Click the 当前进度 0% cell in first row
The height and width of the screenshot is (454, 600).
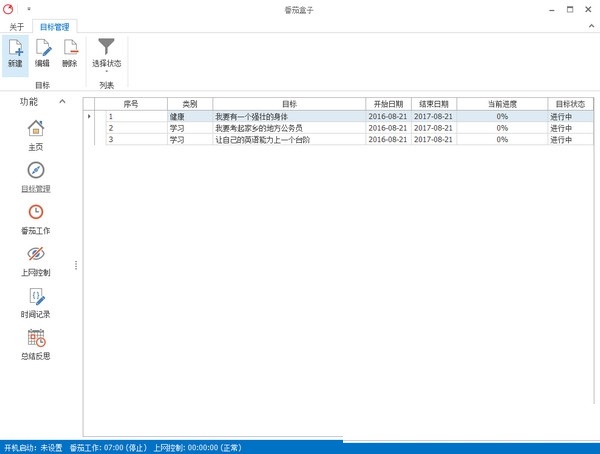click(502, 116)
